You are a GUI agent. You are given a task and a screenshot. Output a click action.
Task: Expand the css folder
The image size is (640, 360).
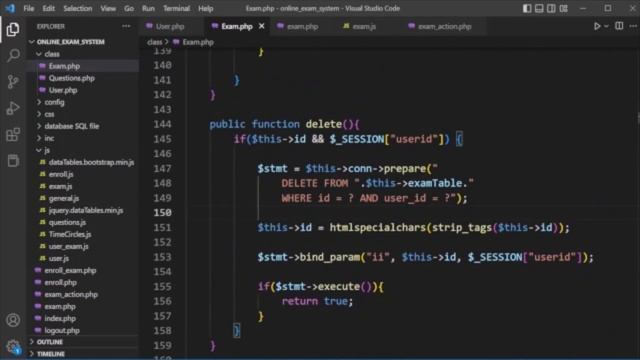click(x=49, y=114)
